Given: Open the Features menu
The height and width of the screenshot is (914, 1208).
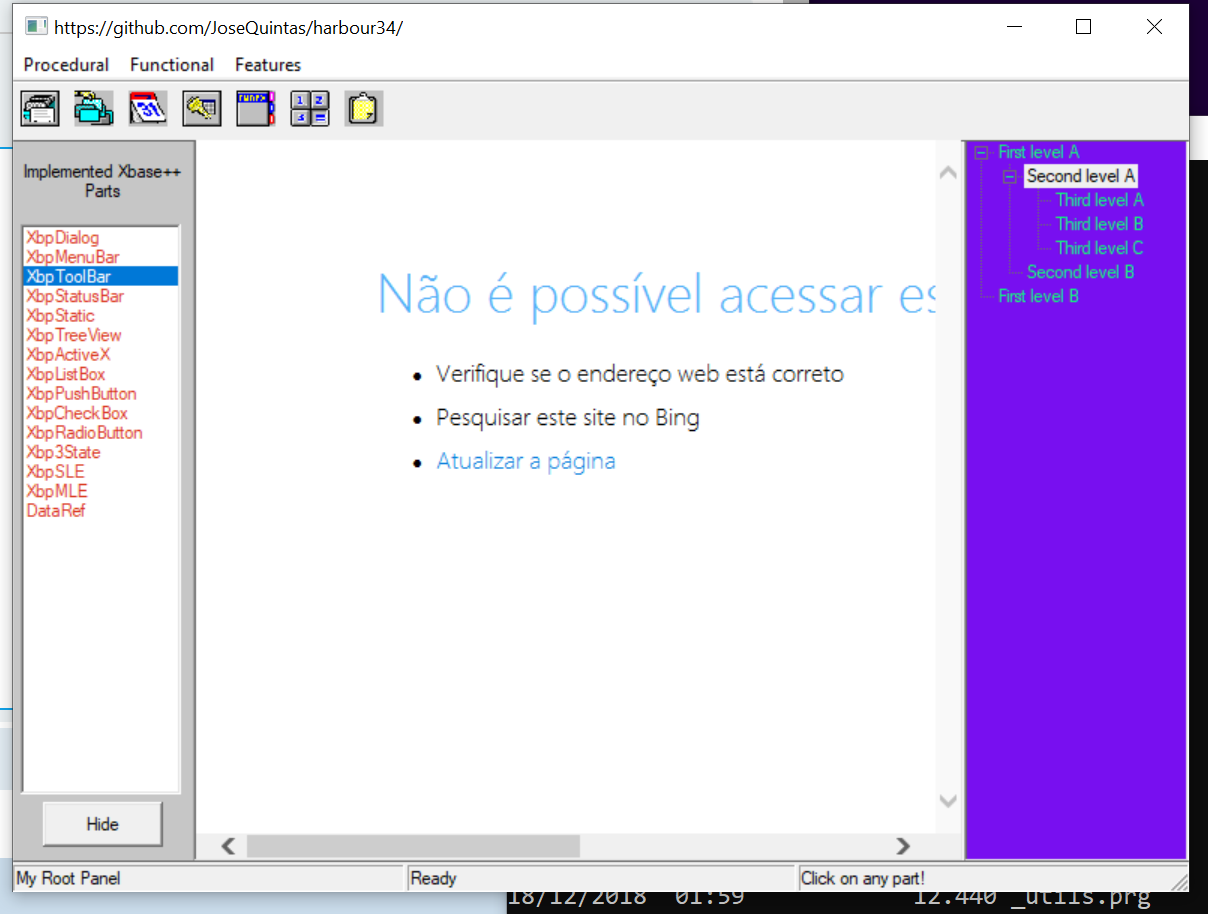Looking at the screenshot, I should tap(268, 65).
